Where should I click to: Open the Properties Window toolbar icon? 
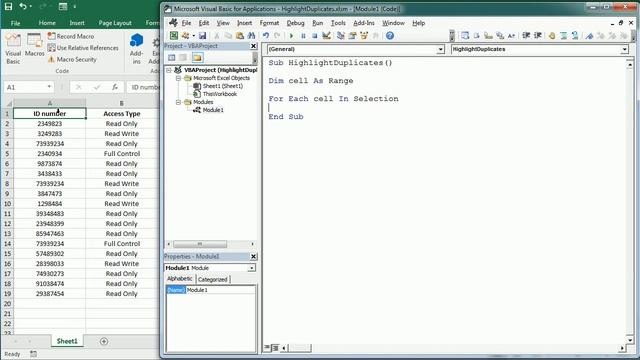pos(352,36)
